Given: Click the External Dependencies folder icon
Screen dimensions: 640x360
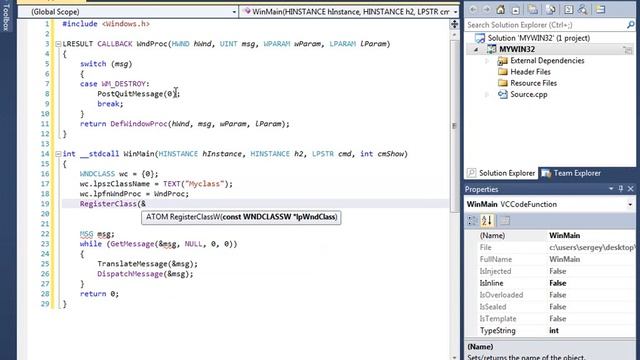Looking at the screenshot, I should [x=502, y=61].
